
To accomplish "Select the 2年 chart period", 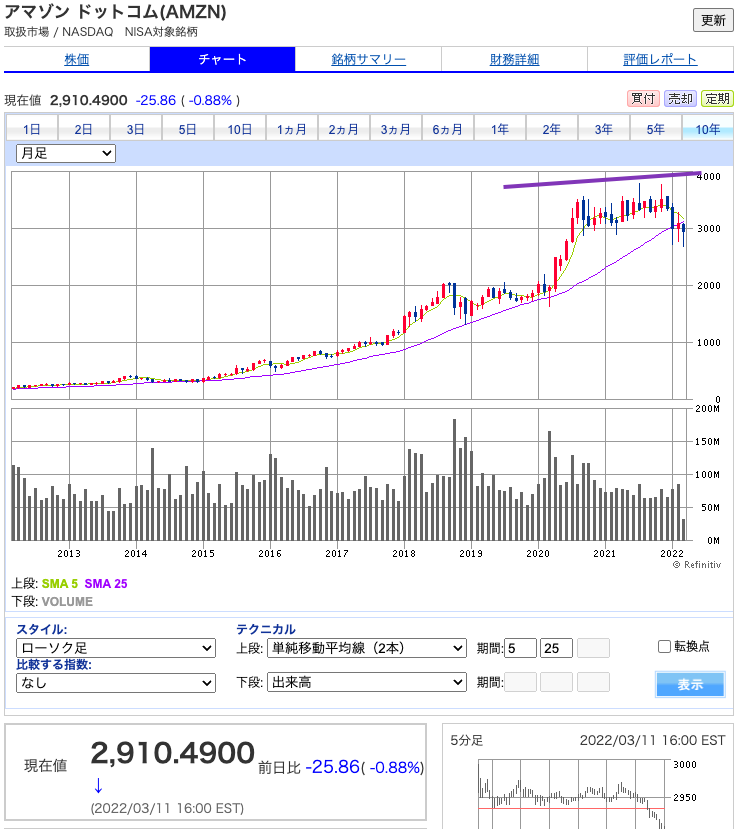I will click(x=551, y=129).
